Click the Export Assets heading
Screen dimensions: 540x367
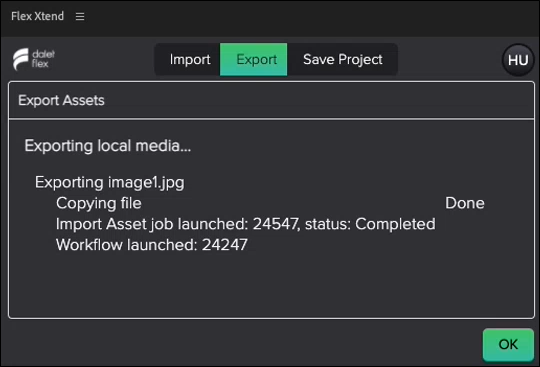click(x=61, y=101)
